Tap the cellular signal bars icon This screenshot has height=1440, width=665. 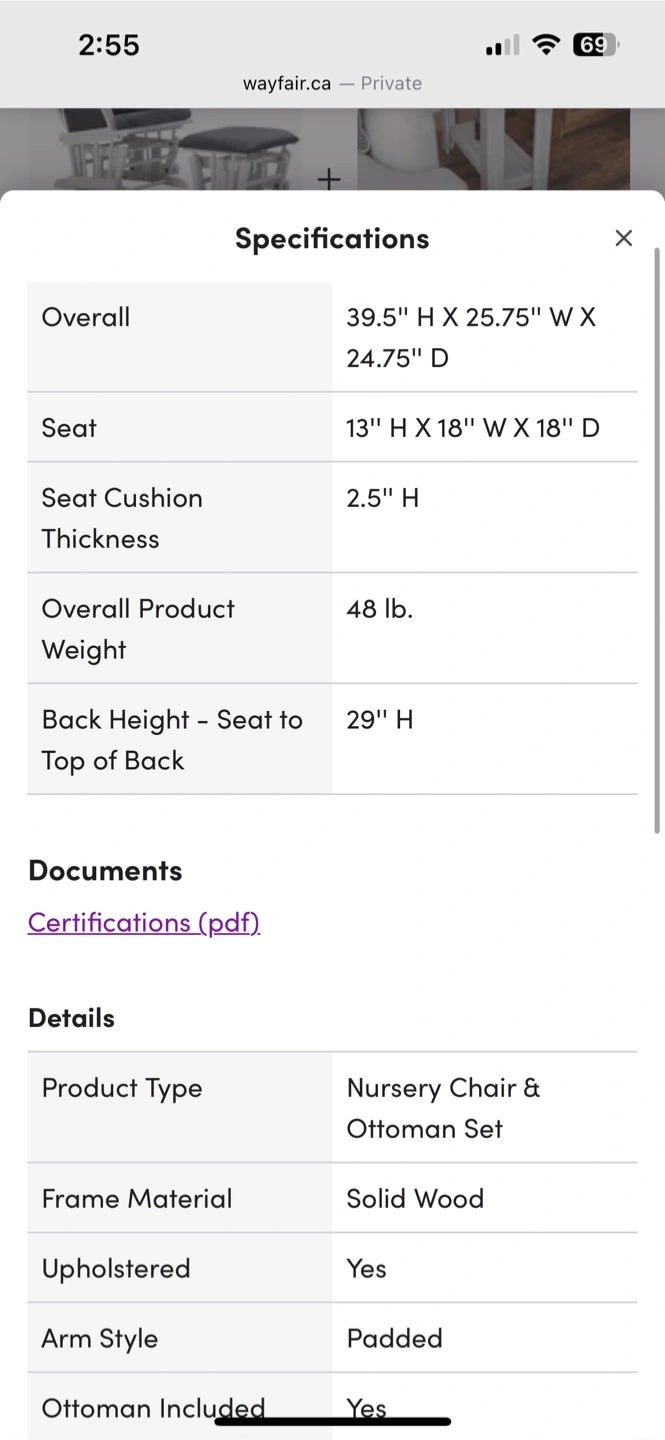502,46
